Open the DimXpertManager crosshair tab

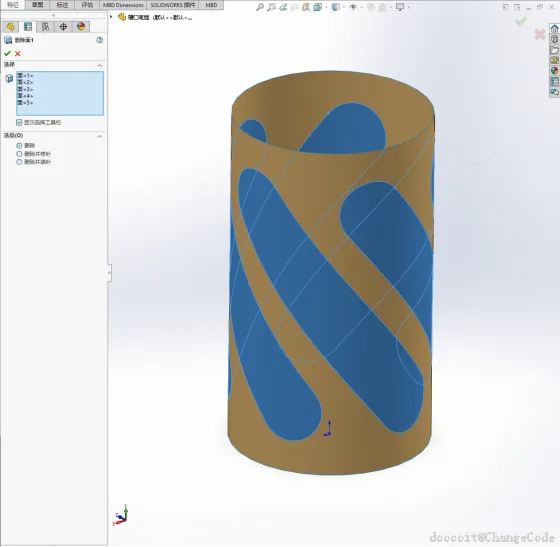[63, 27]
